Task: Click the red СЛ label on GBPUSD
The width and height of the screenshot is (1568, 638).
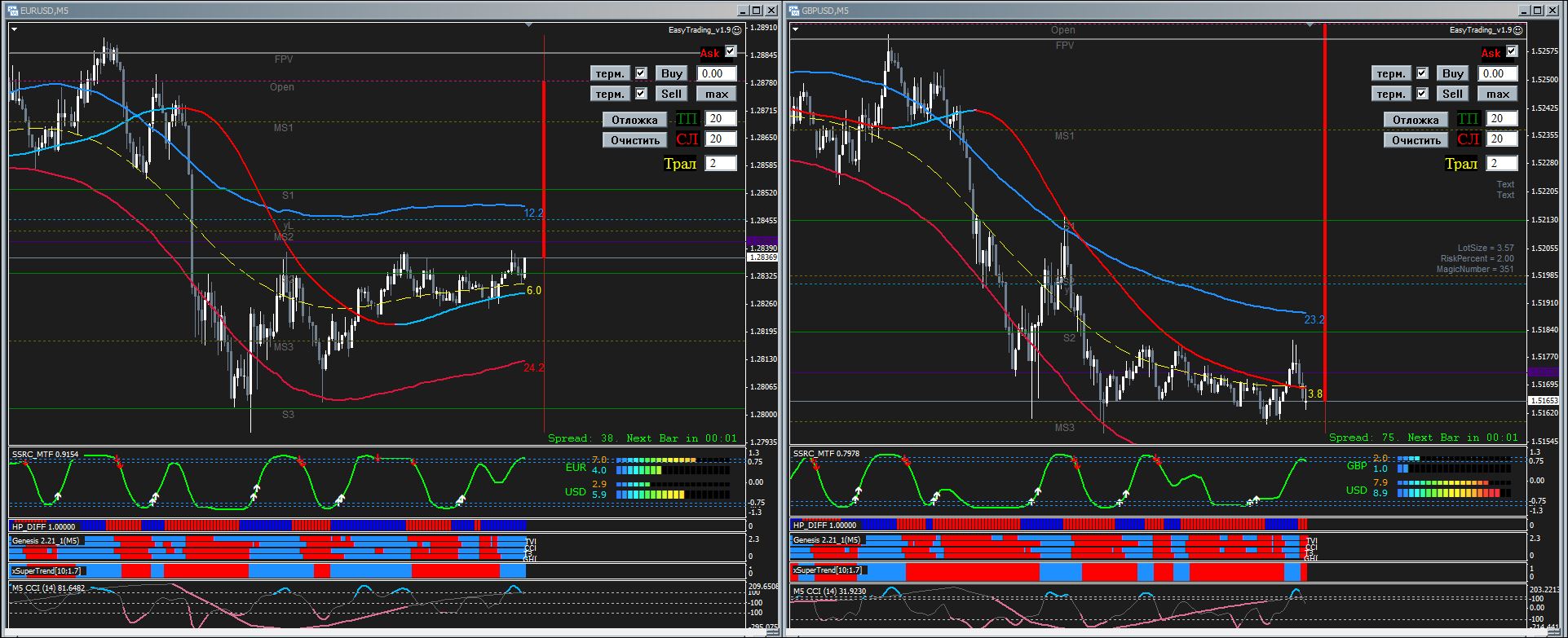Action: click(1469, 139)
